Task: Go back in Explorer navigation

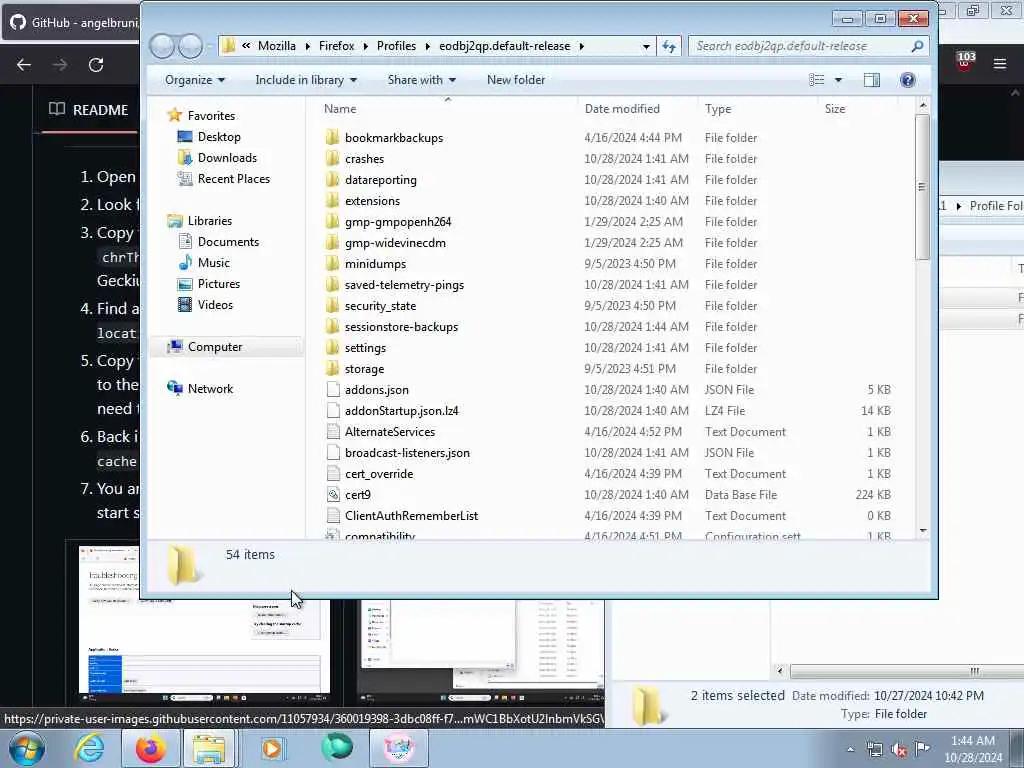Action: point(161,46)
